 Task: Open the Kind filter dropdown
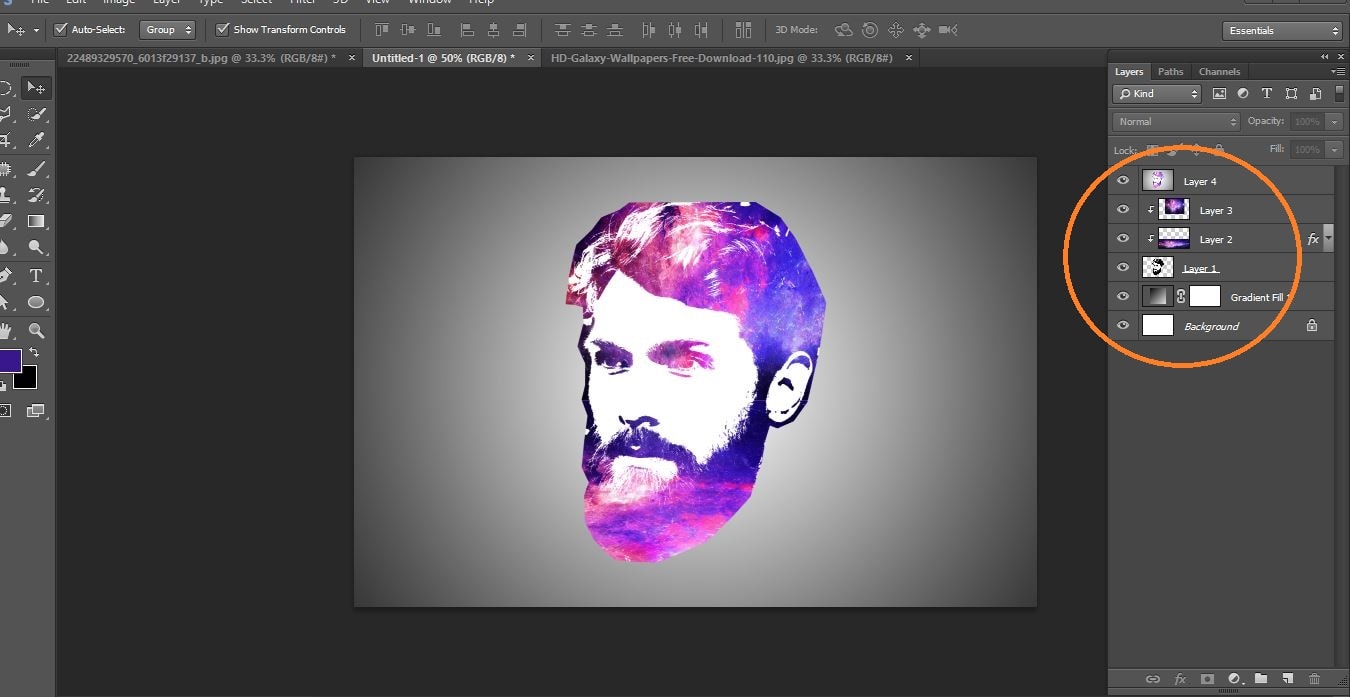(1156, 93)
